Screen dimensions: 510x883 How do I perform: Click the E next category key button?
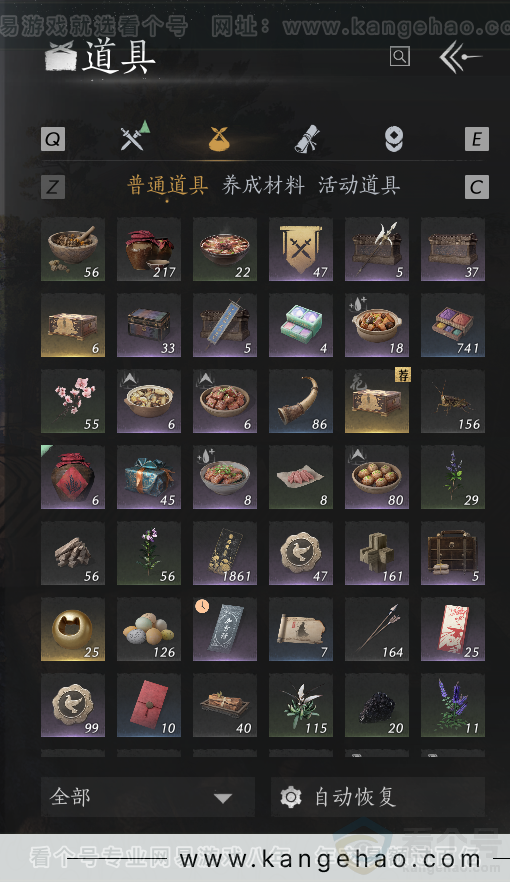click(x=477, y=139)
